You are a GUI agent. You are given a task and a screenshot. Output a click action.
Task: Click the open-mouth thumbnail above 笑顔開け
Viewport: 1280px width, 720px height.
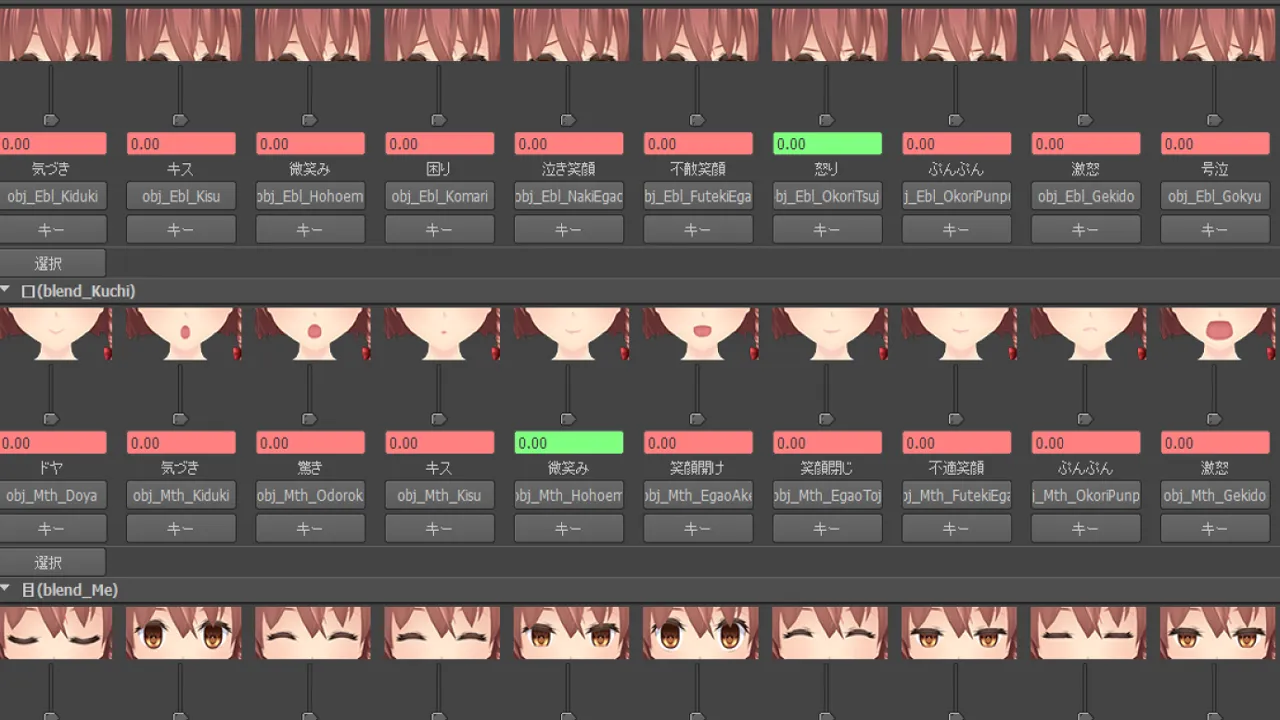pos(698,334)
